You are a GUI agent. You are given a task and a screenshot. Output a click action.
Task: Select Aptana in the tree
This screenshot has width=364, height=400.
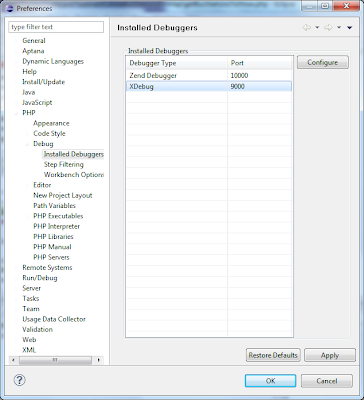point(33,51)
